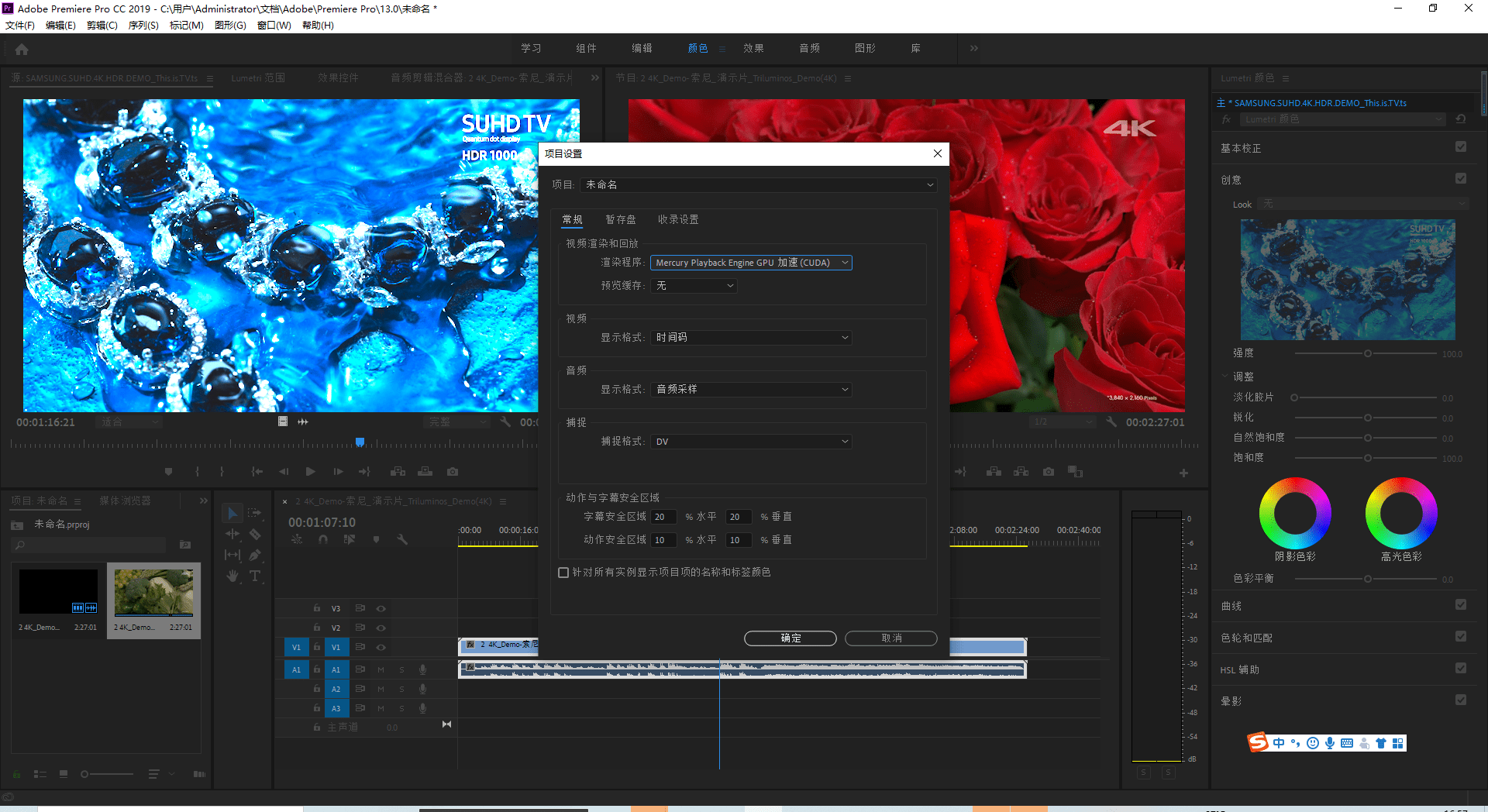Image resolution: width=1488 pixels, height=812 pixels.
Task: Mute audio track A1
Action: (381, 669)
